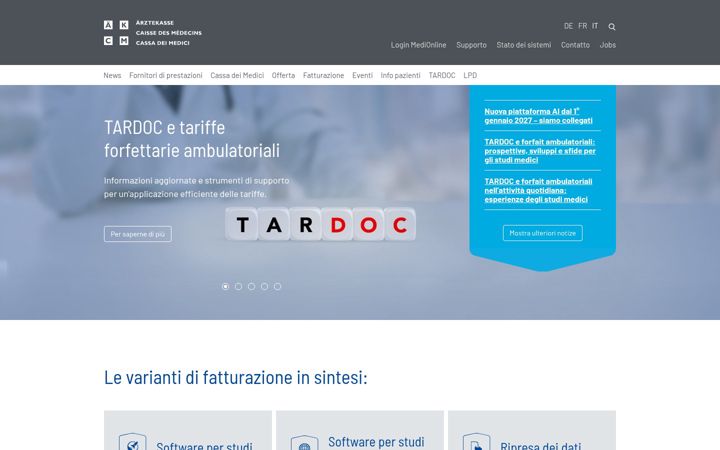The height and width of the screenshot is (450, 720).
Task: Select the fourth carousel slide dot
Action: point(264,287)
